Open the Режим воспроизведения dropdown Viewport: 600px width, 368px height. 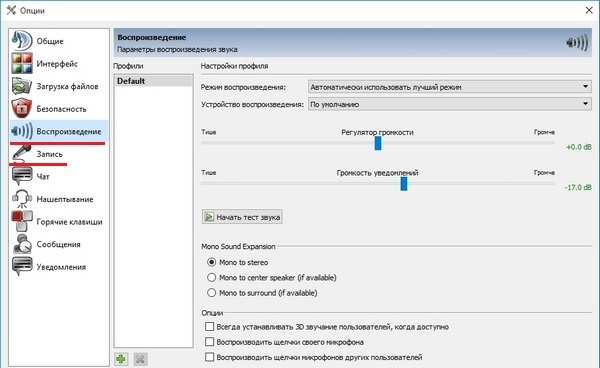pyautogui.click(x=450, y=87)
